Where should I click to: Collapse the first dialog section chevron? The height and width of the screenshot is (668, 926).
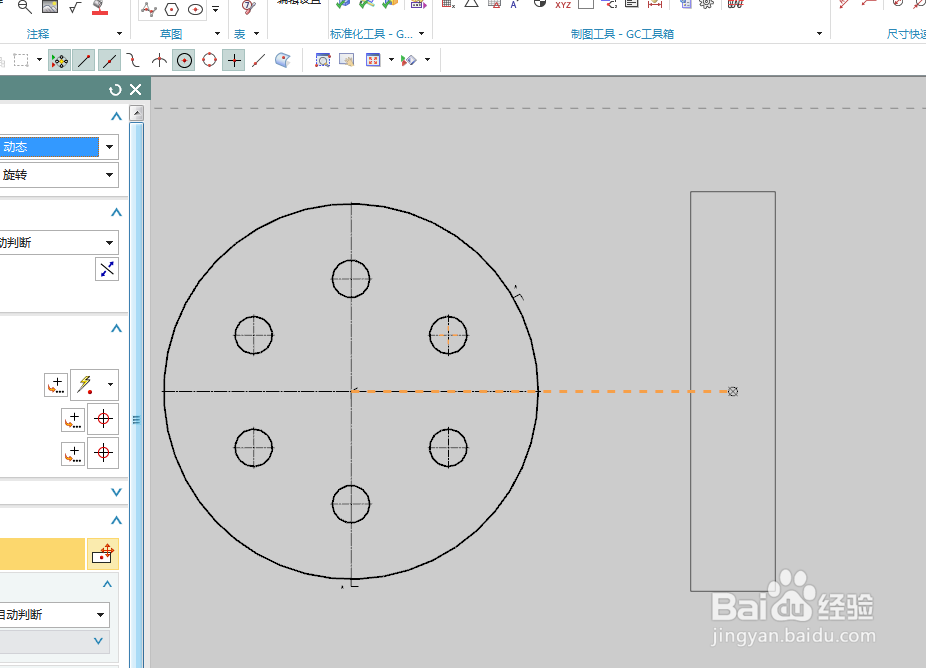click(116, 116)
